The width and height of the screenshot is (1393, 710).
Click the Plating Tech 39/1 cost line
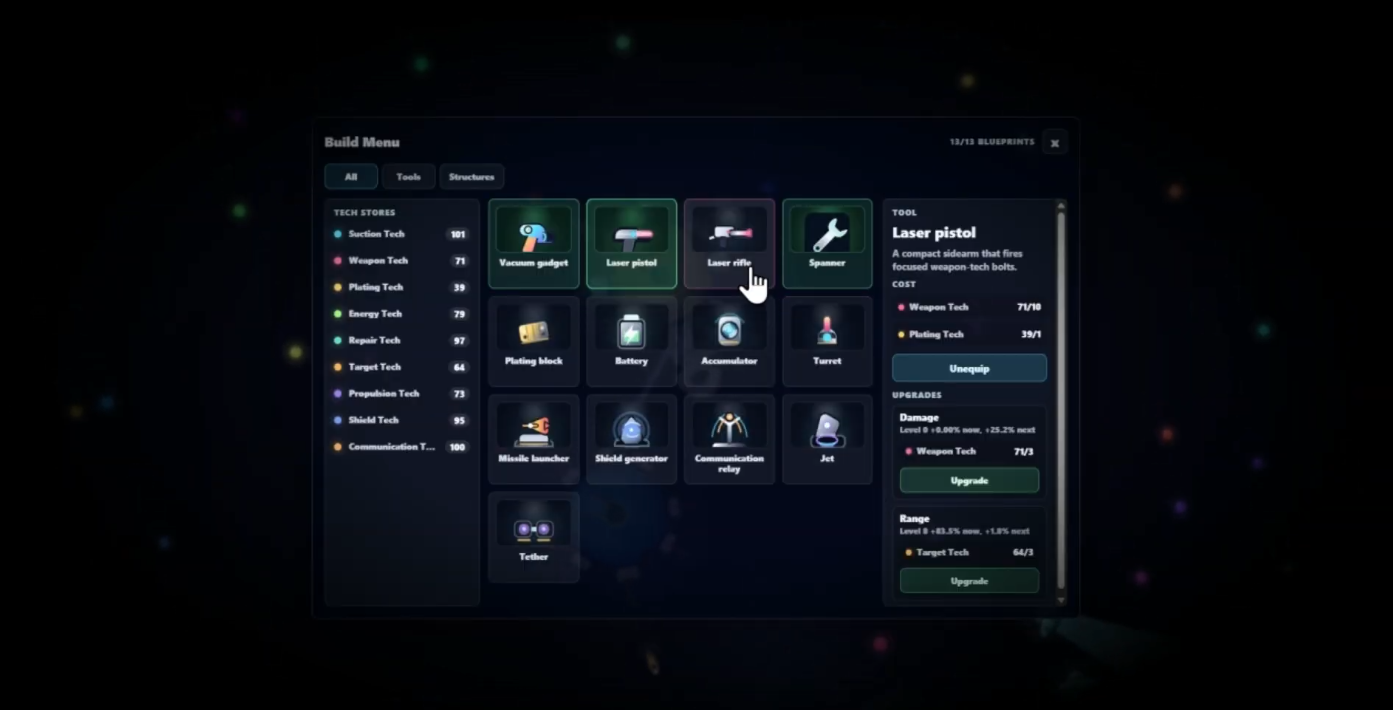click(969, 334)
